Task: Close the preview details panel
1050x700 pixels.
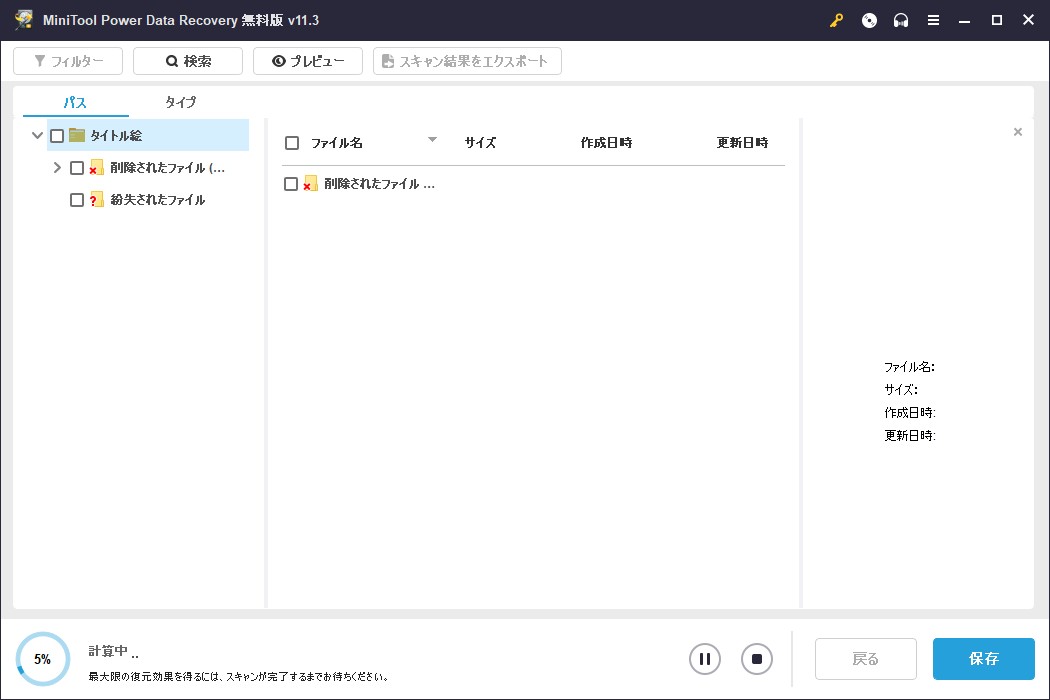Action: [1018, 132]
